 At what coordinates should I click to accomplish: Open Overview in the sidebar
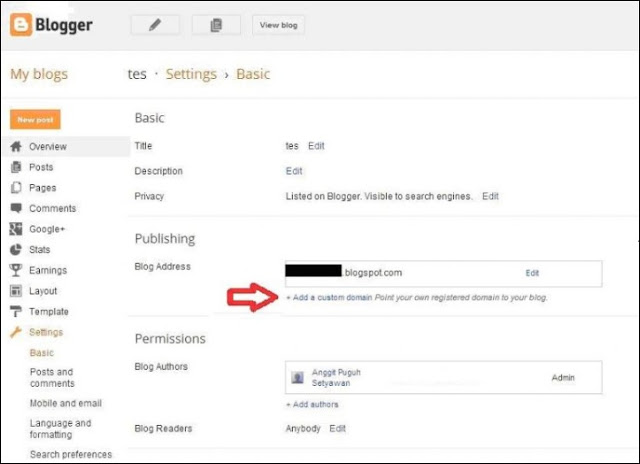48,147
